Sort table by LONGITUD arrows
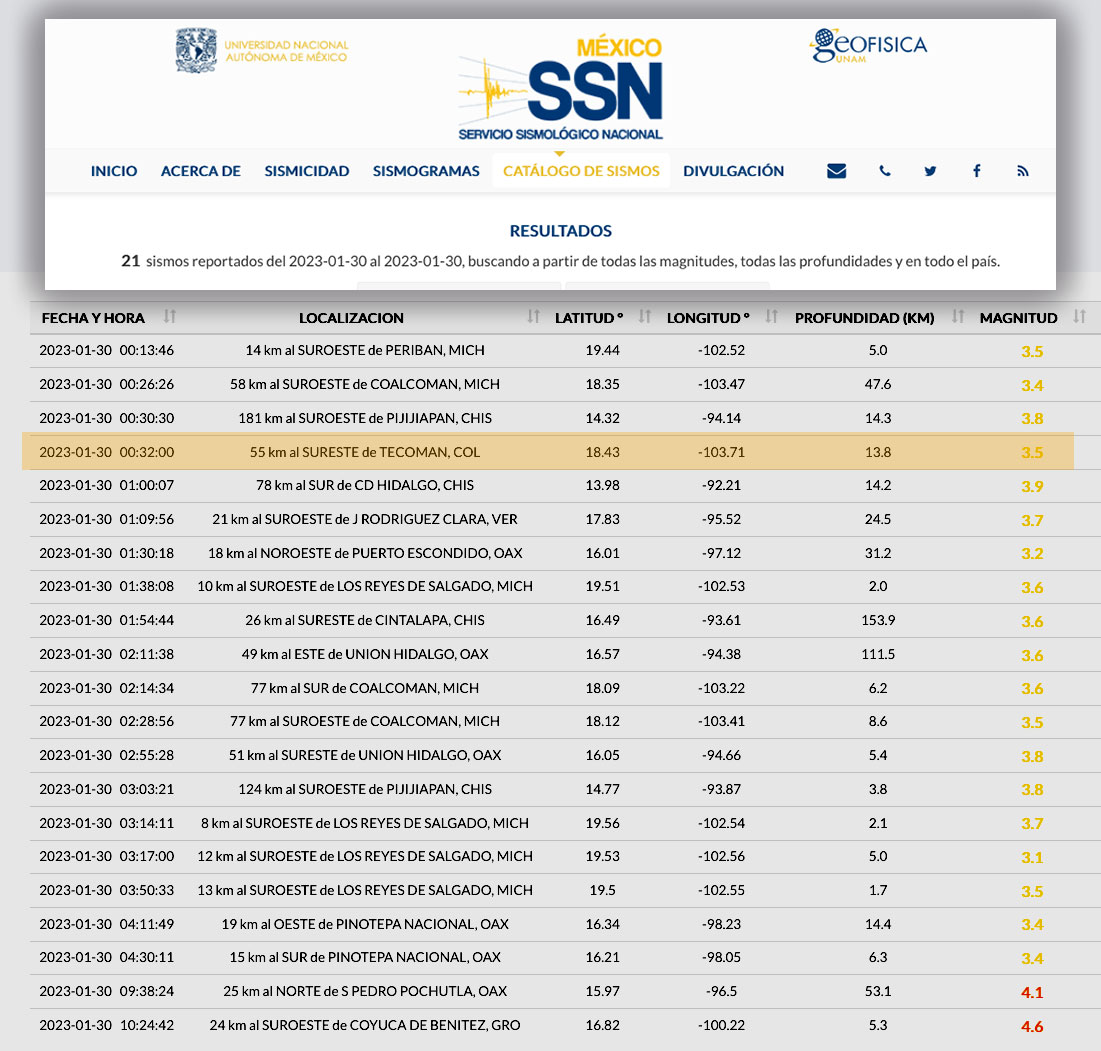The height and width of the screenshot is (1051, 1101). (x=772, y=317)
